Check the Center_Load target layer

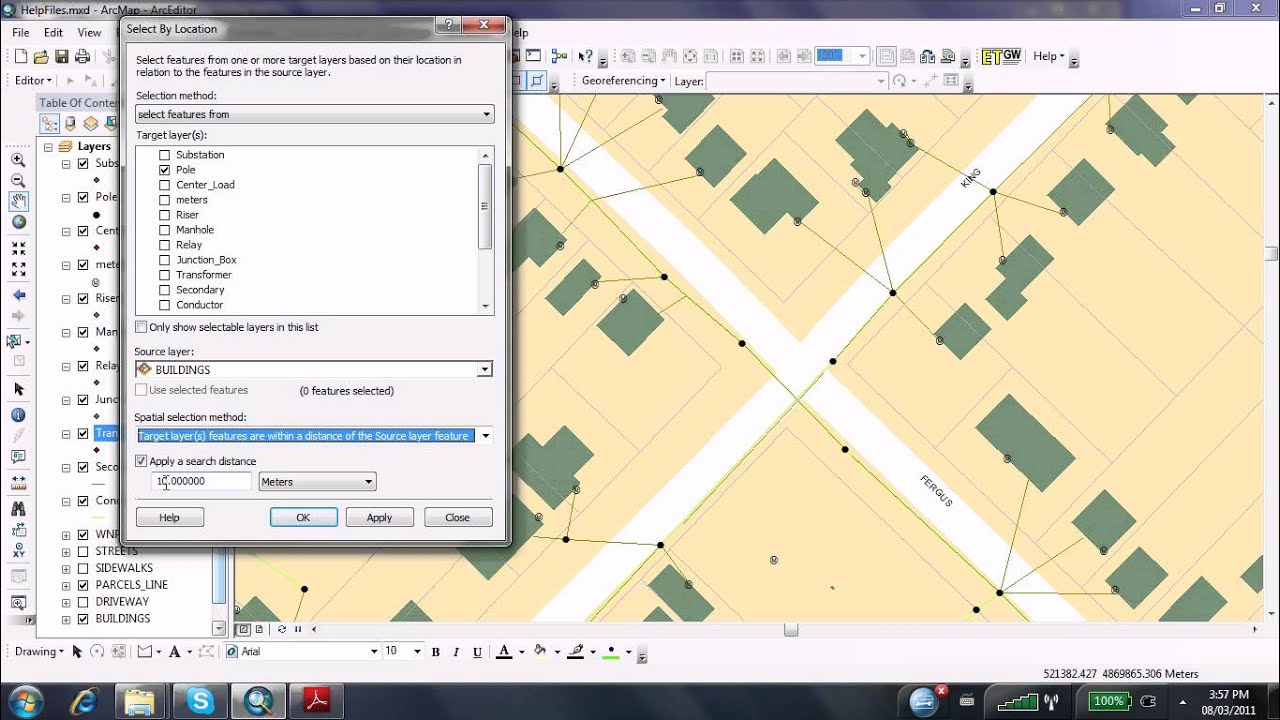(x=165, y=185)
